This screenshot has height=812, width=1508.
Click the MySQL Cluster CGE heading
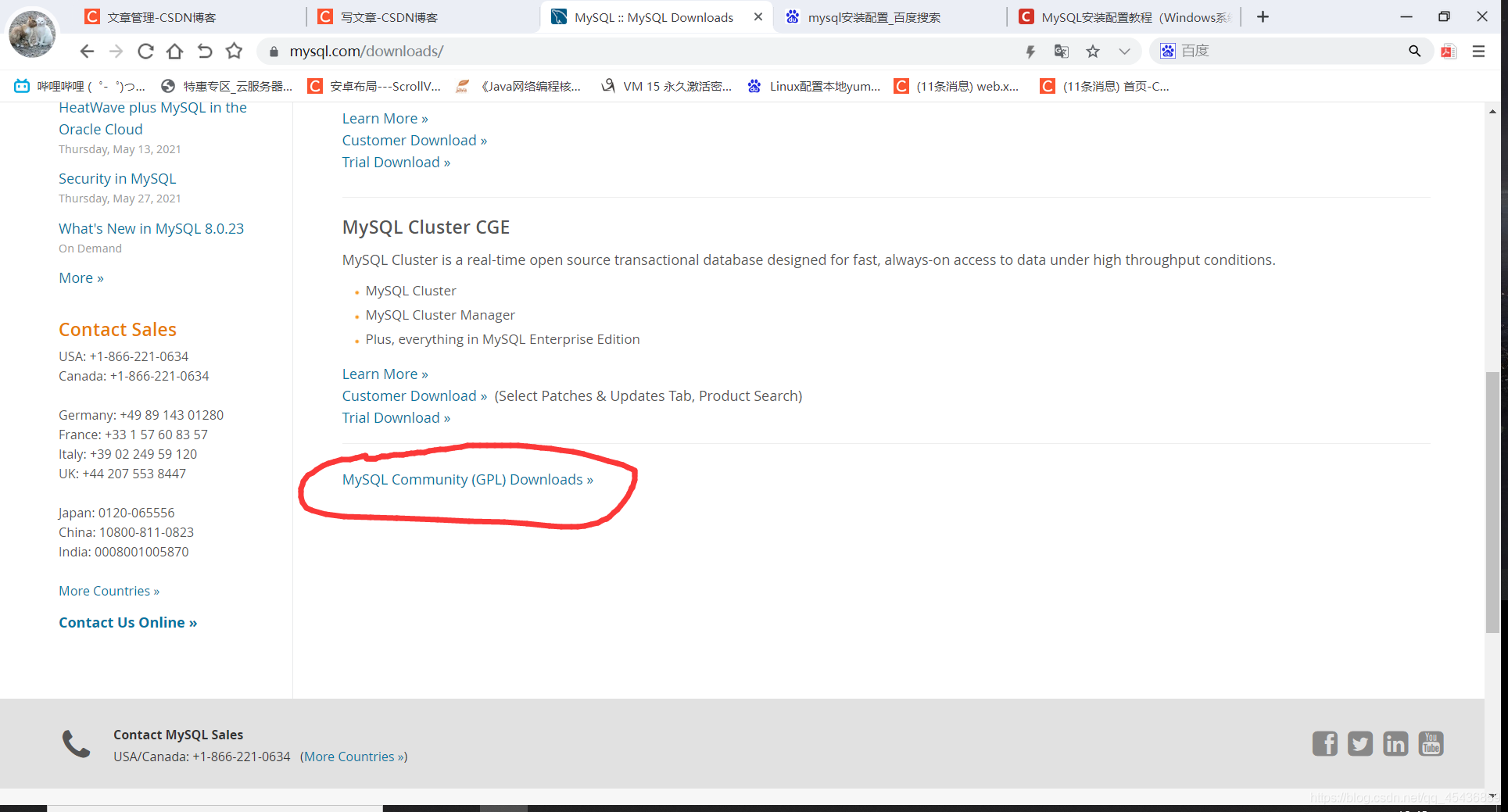[x=426, y=227]
